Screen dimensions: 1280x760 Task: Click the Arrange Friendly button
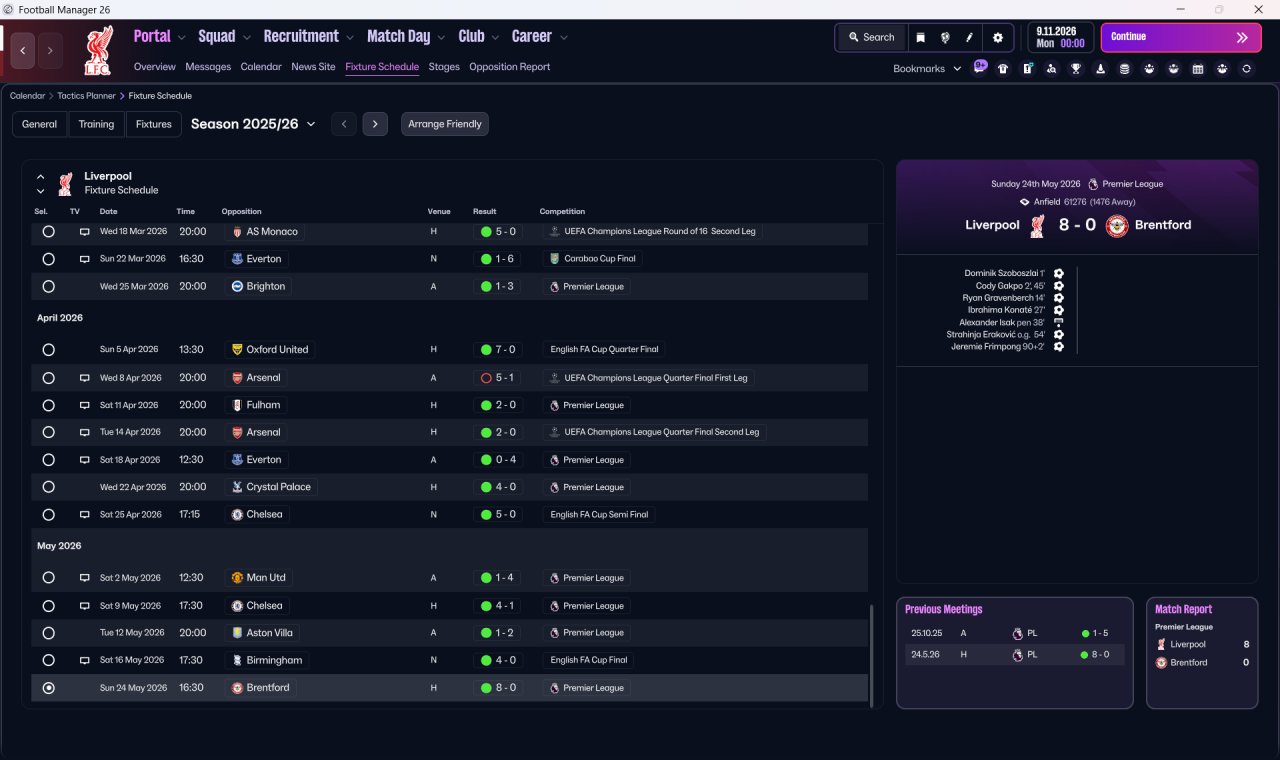pos(445,124)
